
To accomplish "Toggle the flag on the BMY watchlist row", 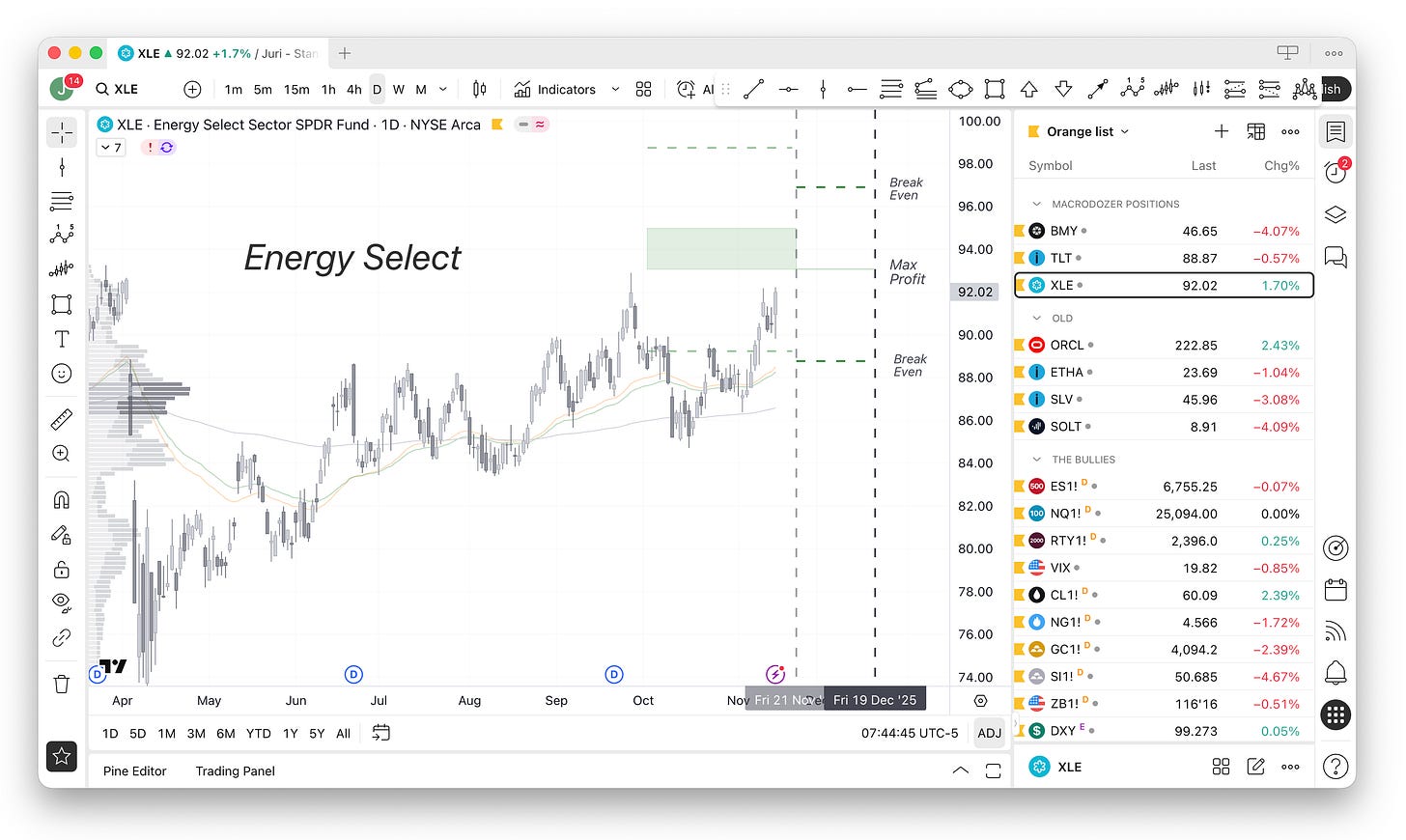I will tap(1019, 231).
